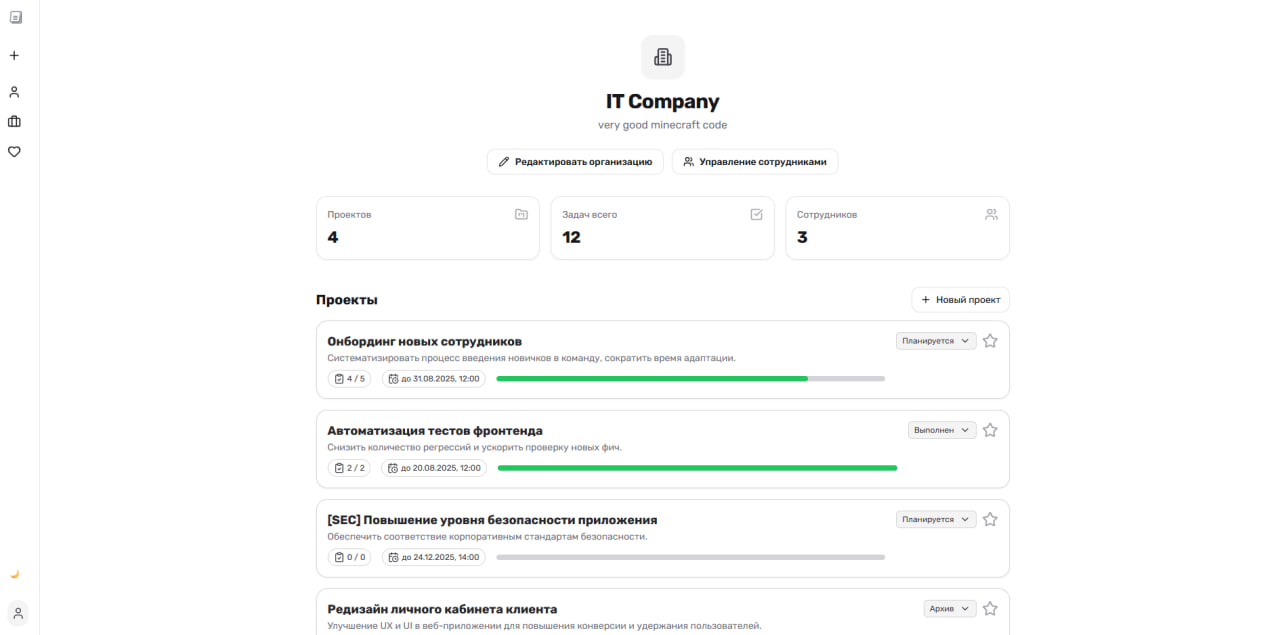Open the briefcase organizations icon
1280x635 pixels.
14,122
